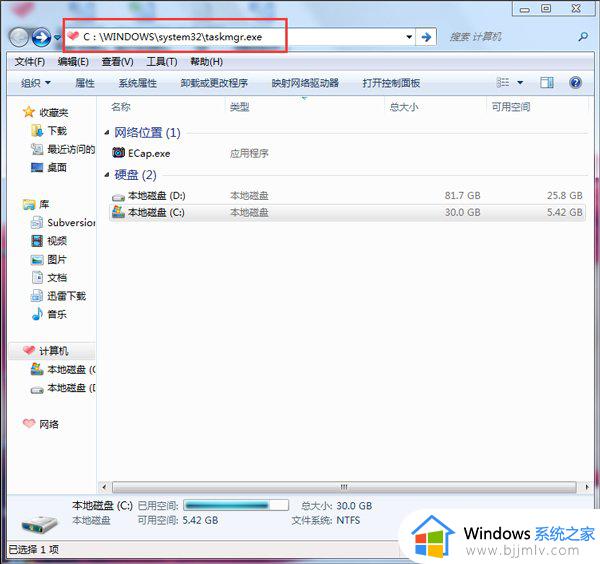Open Subversion library in sidebar
600x564 pixels.
pyautogui.click(x=71, y=223)
